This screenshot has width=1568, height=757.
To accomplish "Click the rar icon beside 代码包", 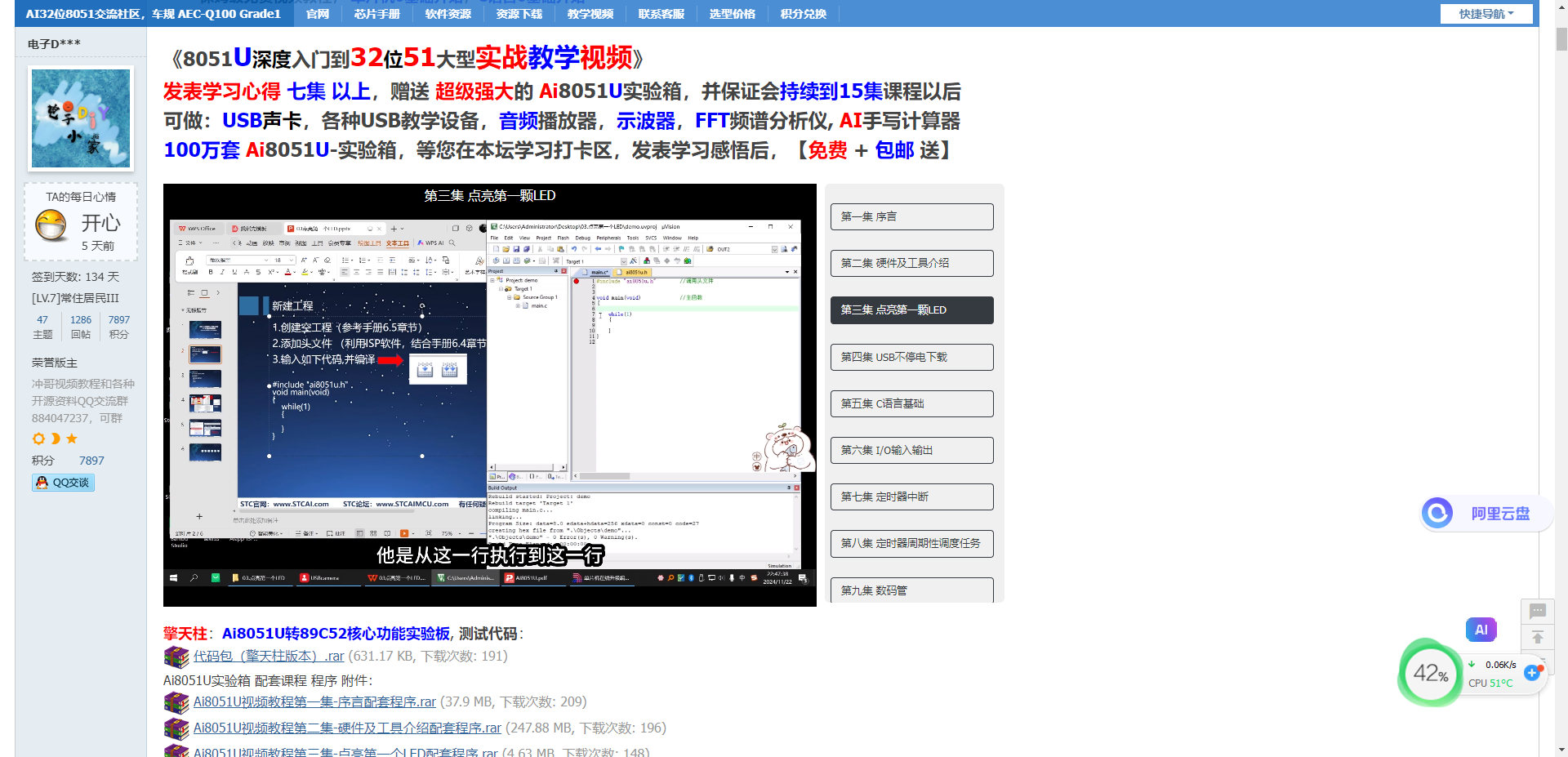I will coord(176,657).
